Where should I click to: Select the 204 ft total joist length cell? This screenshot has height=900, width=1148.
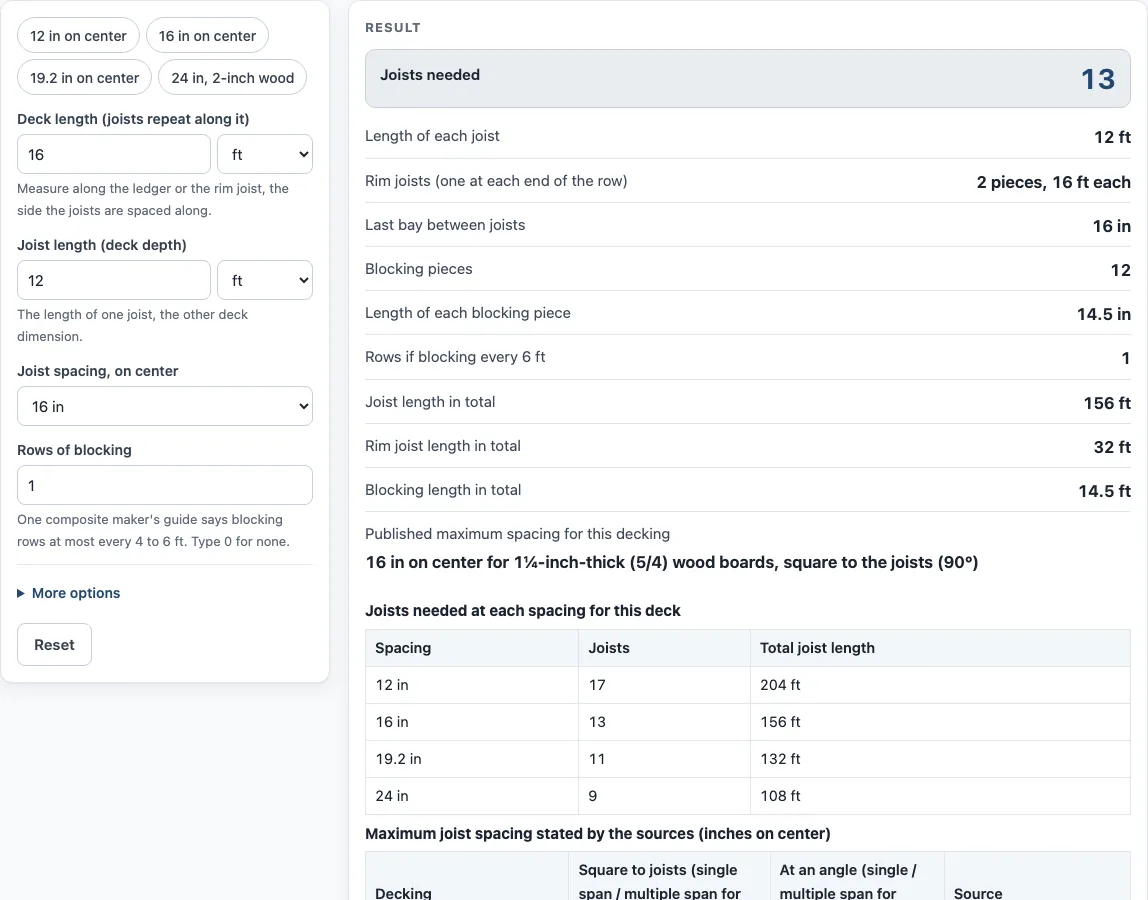(x=941, y=685)
